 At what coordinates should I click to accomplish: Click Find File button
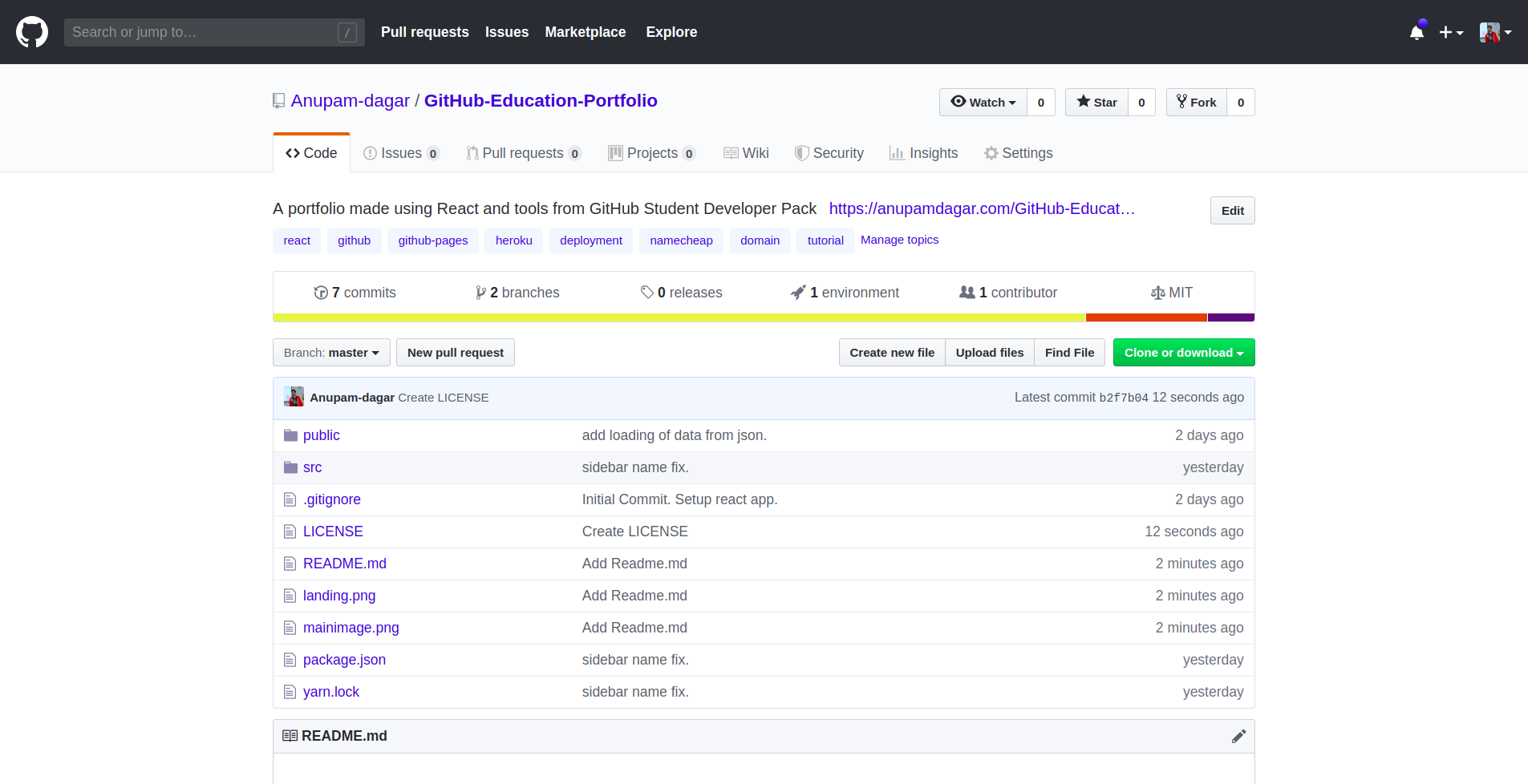[x=1070, y=353]
